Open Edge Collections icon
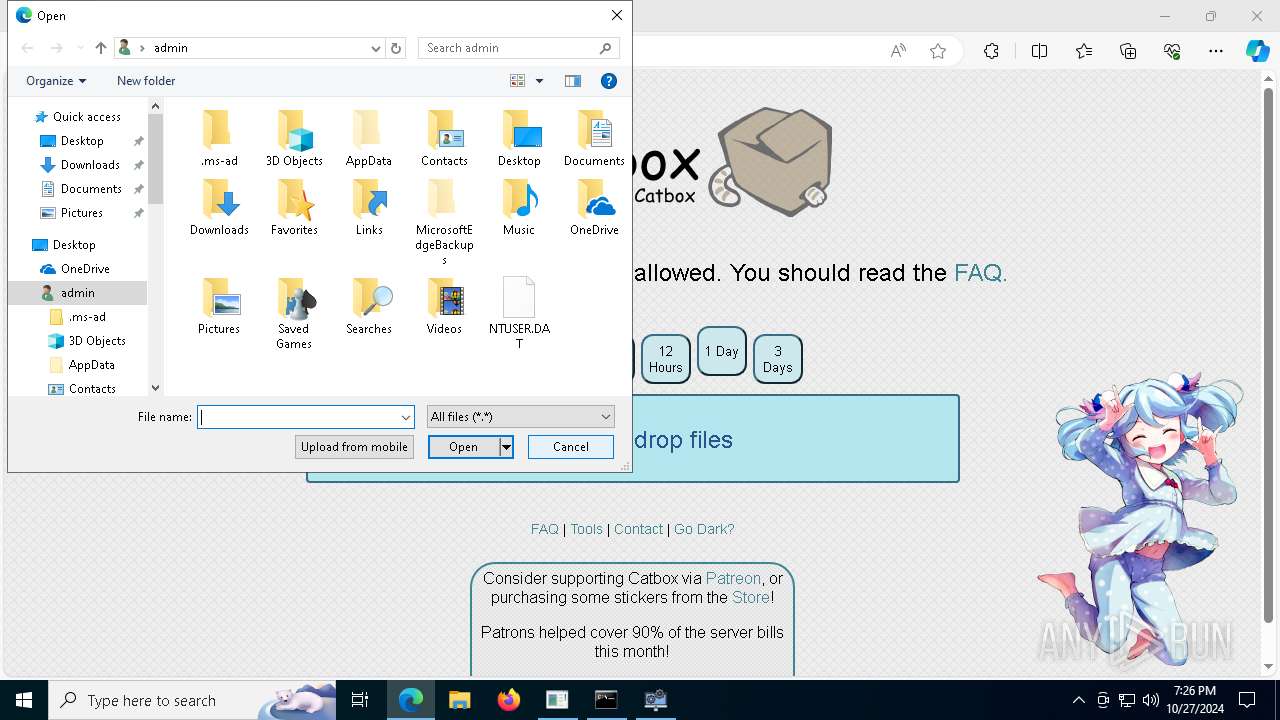Viewport: 1280px width, 720px height. 1128,51
